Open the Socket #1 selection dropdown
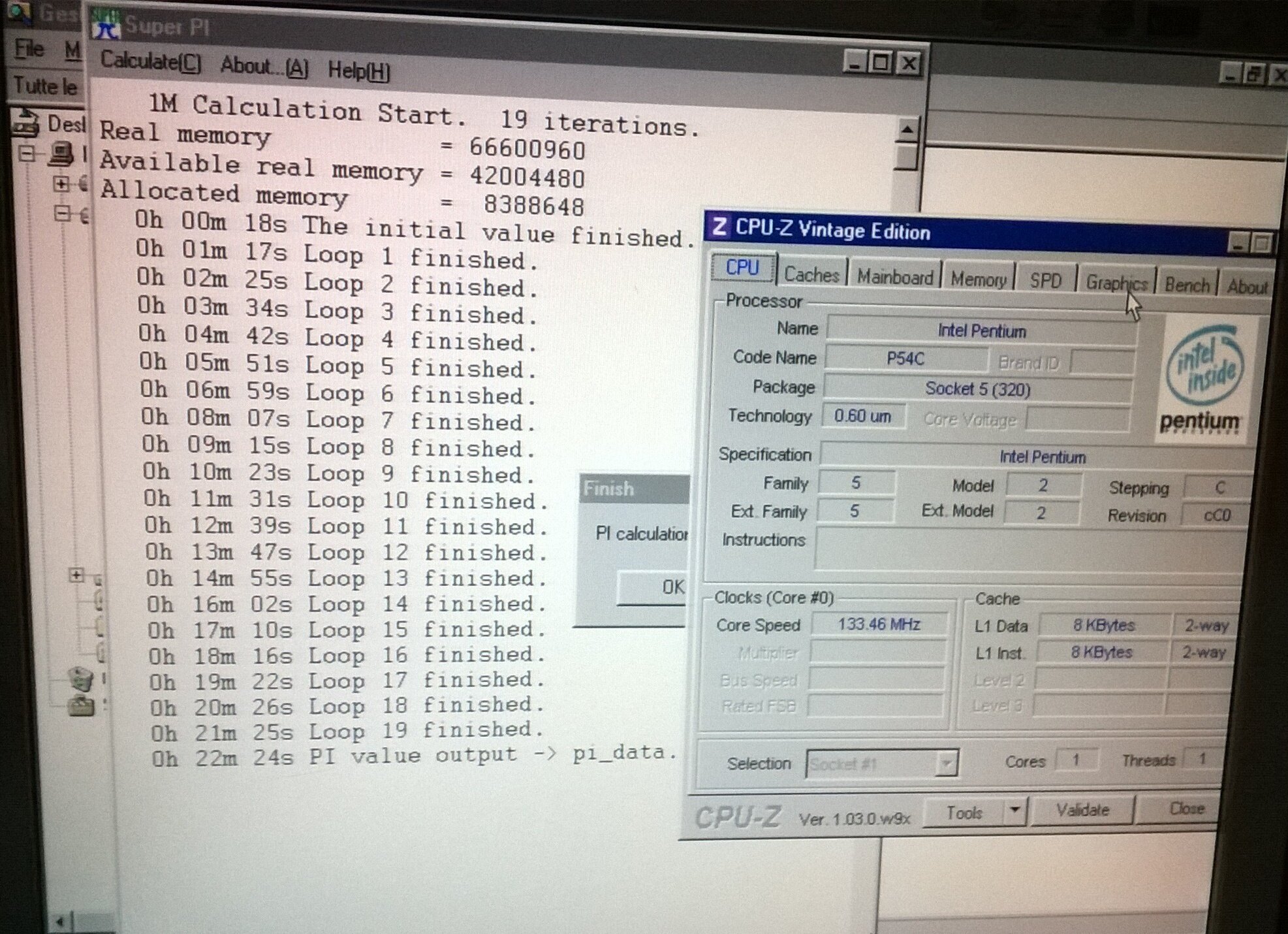 (946, 763)
